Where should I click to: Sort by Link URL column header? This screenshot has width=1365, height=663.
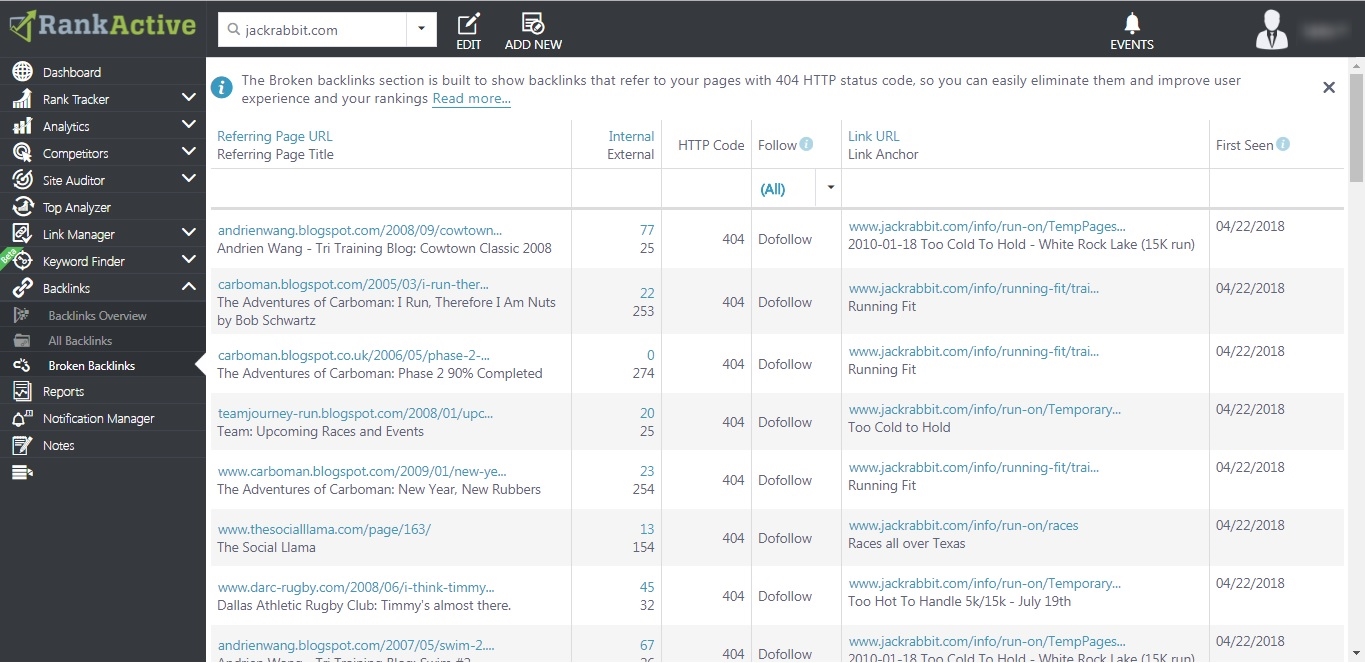coord(874,136)
